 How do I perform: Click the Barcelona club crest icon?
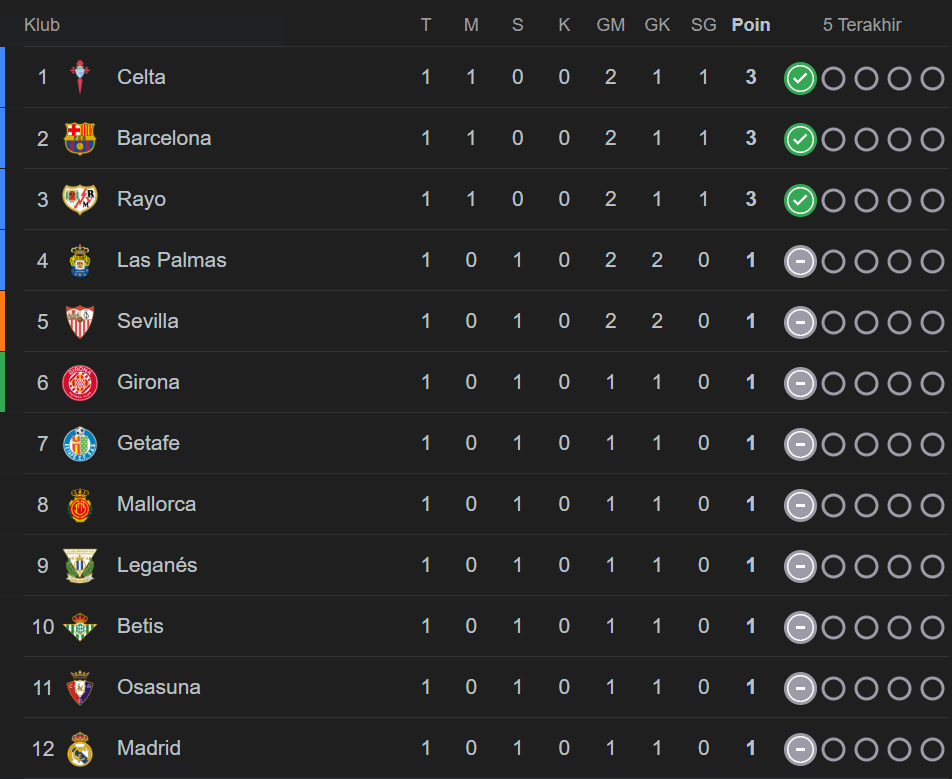(80, 138)
